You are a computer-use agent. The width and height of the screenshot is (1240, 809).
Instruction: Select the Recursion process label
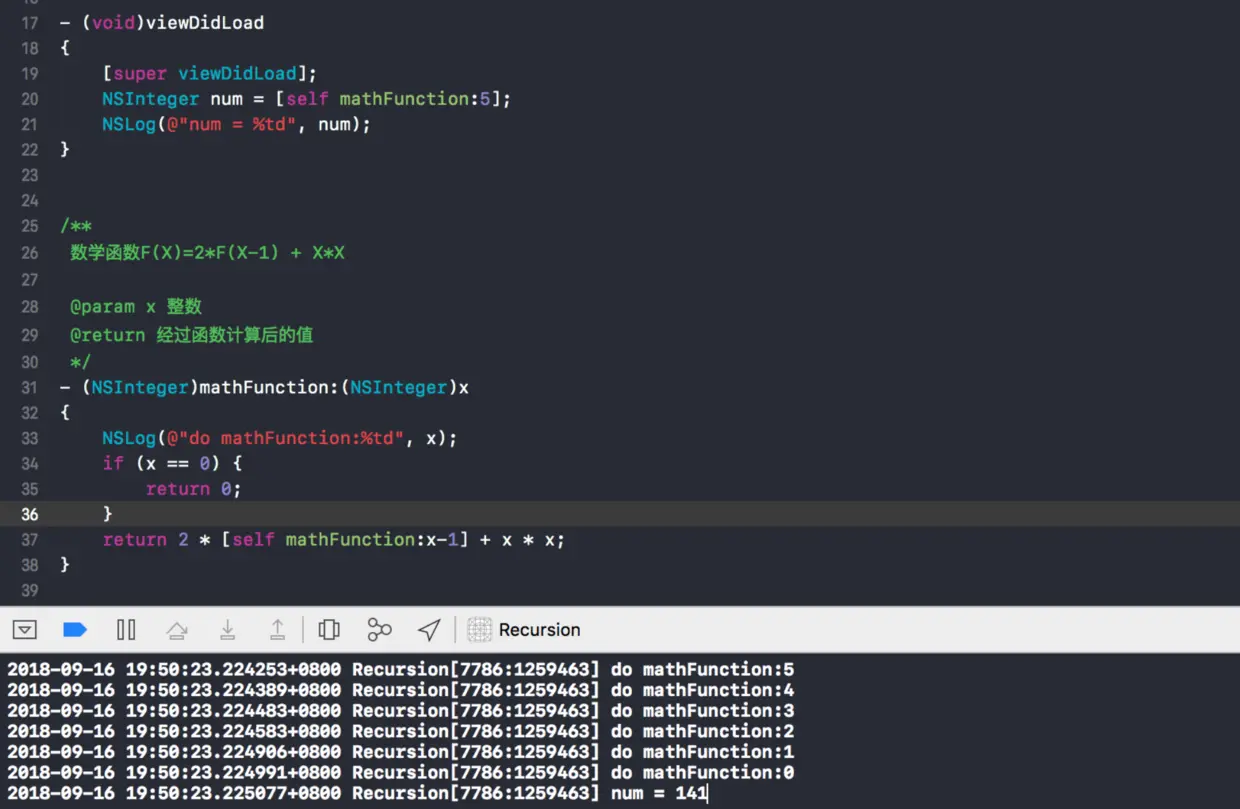[x=539, y=630]
